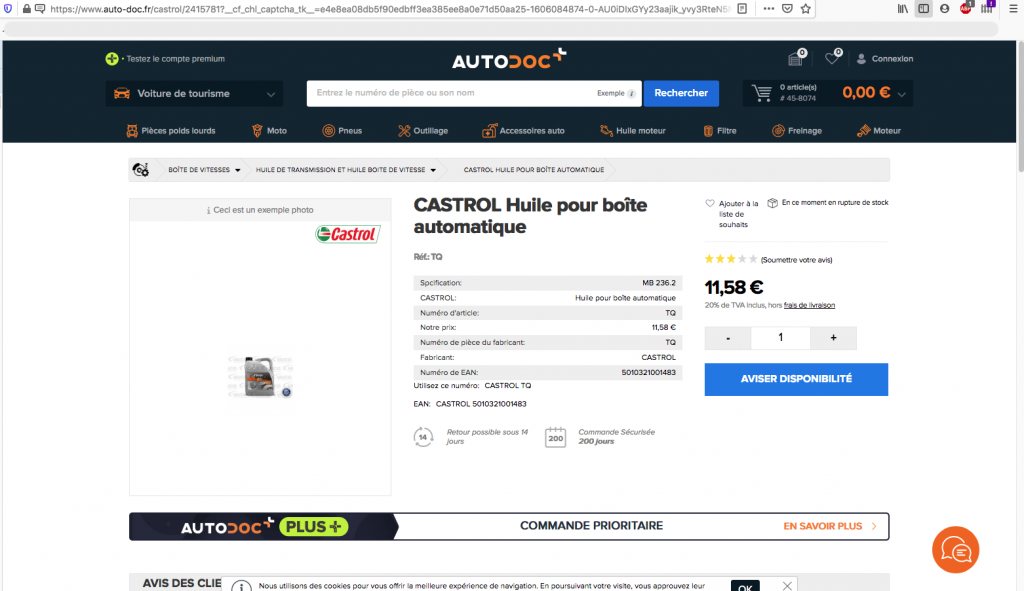Click the Pneus tire icon
The width and height of the screenshot is (1024, 591).
[328, 131]
